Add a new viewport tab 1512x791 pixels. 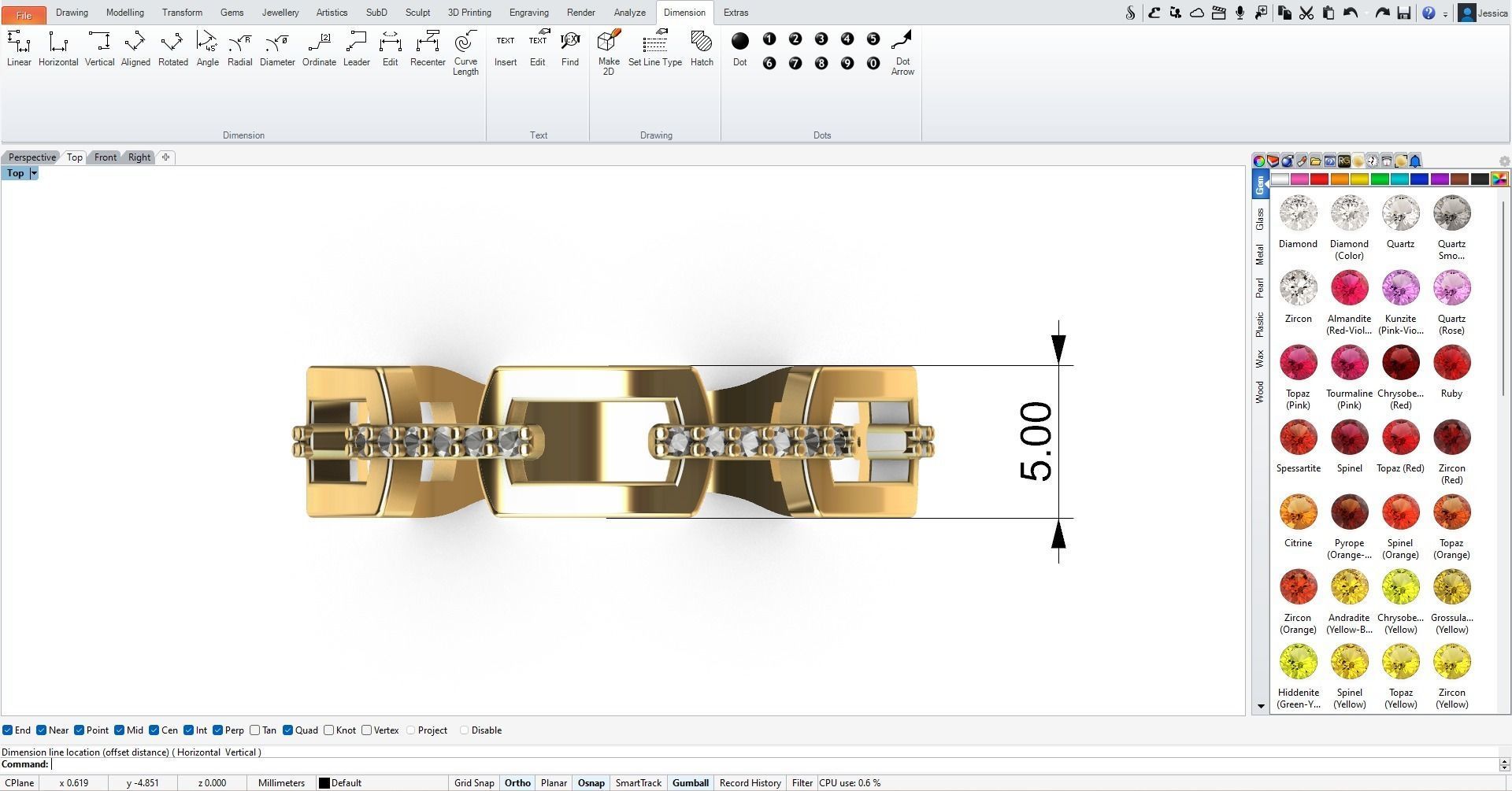[x=165, y=157]
